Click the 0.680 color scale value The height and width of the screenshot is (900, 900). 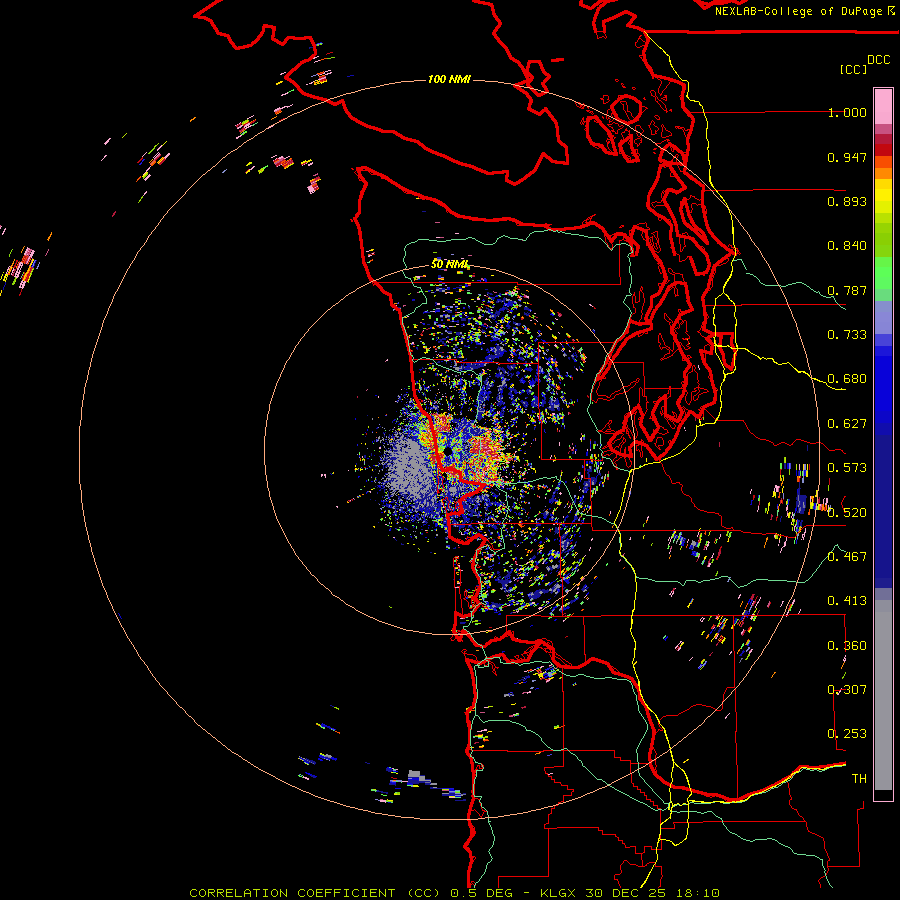[x=847, y=379]
